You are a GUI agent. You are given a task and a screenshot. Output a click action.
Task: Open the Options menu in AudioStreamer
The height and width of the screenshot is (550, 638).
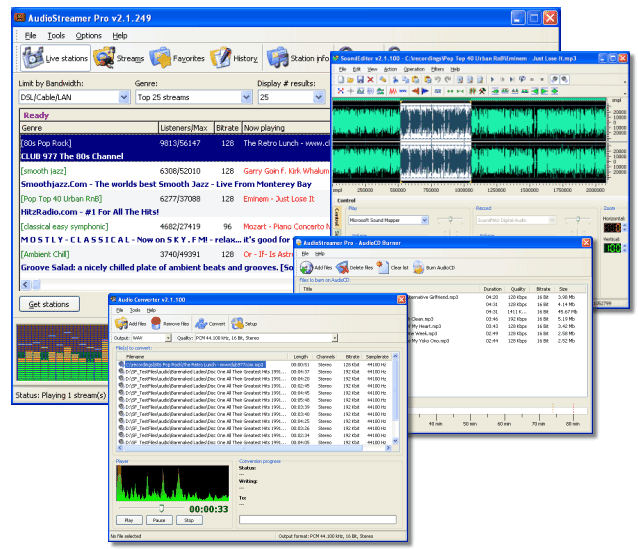88,35
